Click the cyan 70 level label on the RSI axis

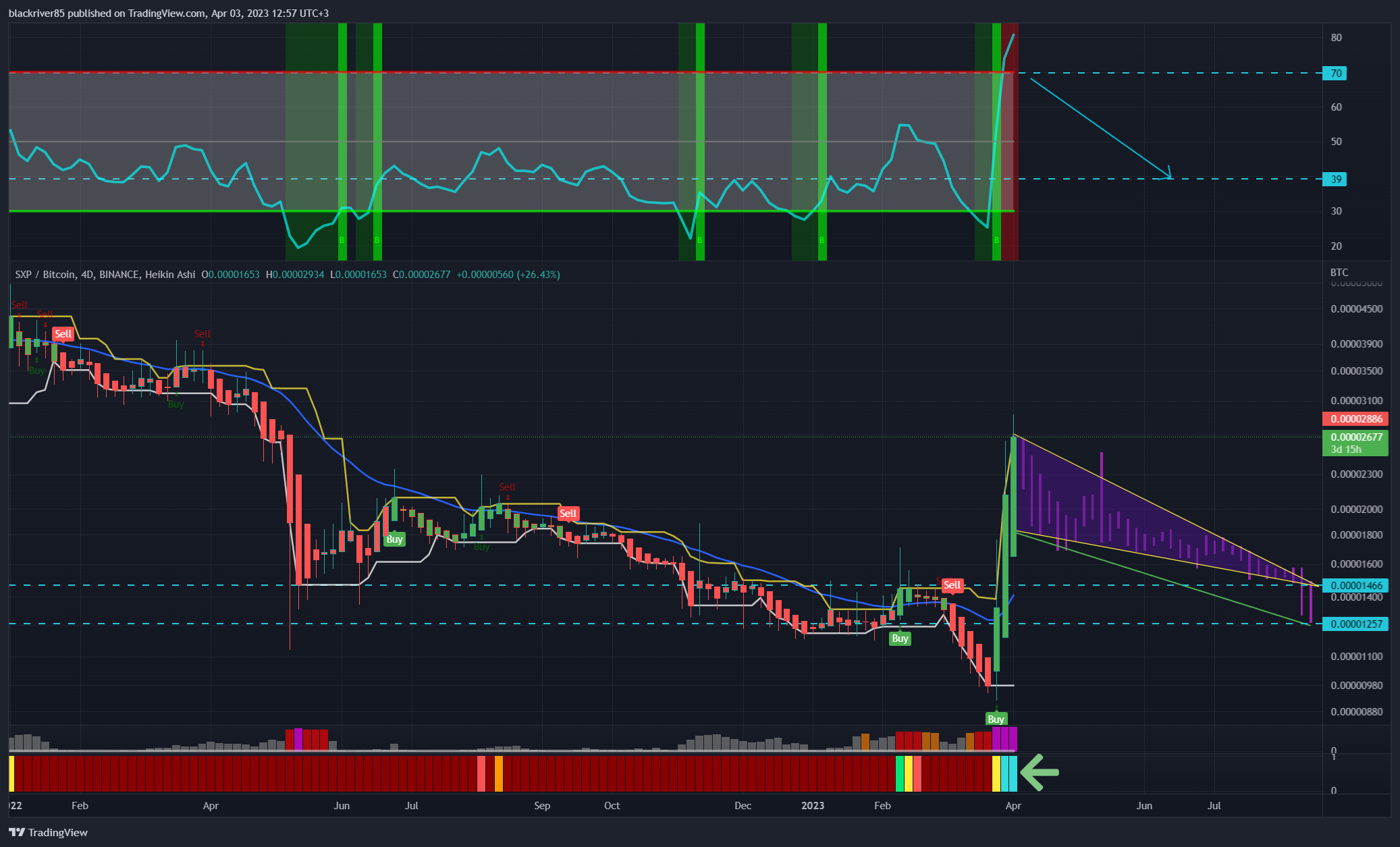click(x=1335, y=73)
